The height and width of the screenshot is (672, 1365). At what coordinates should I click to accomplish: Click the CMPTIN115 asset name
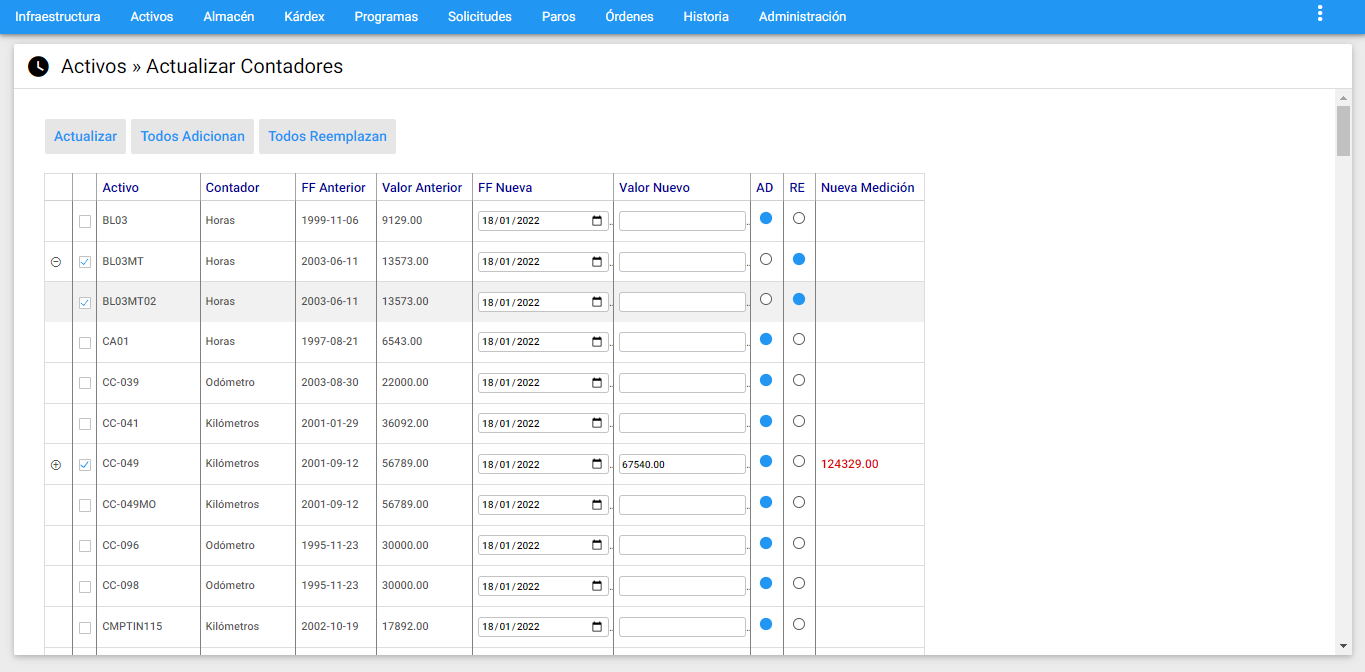(x=132, y=627)
